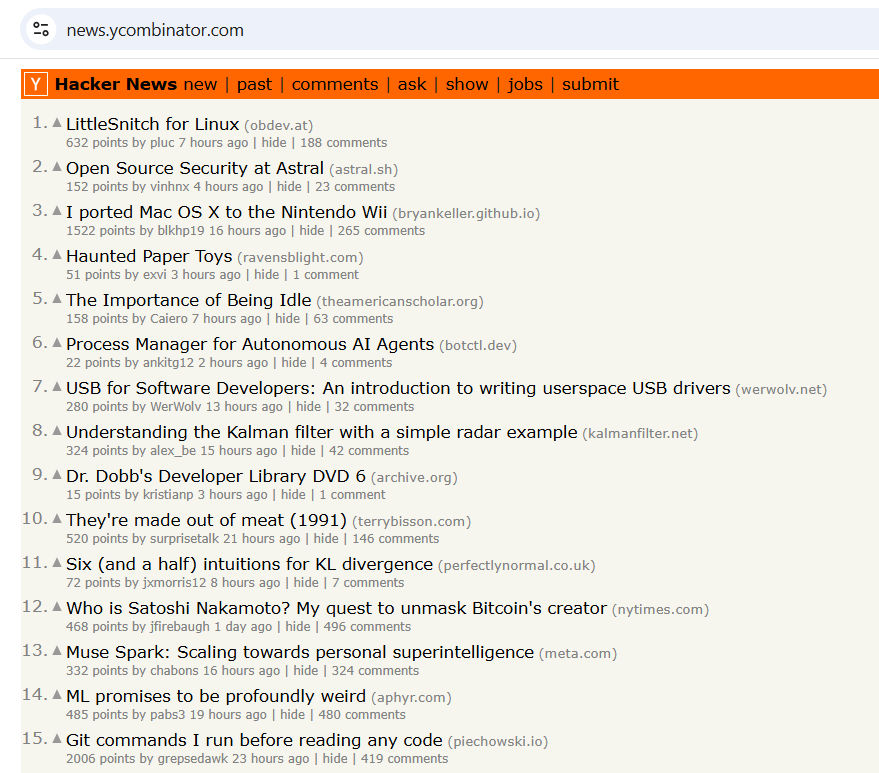Open the Who is Satoshi Nakamoto article

pyautogui.click(x=336, y=608)
